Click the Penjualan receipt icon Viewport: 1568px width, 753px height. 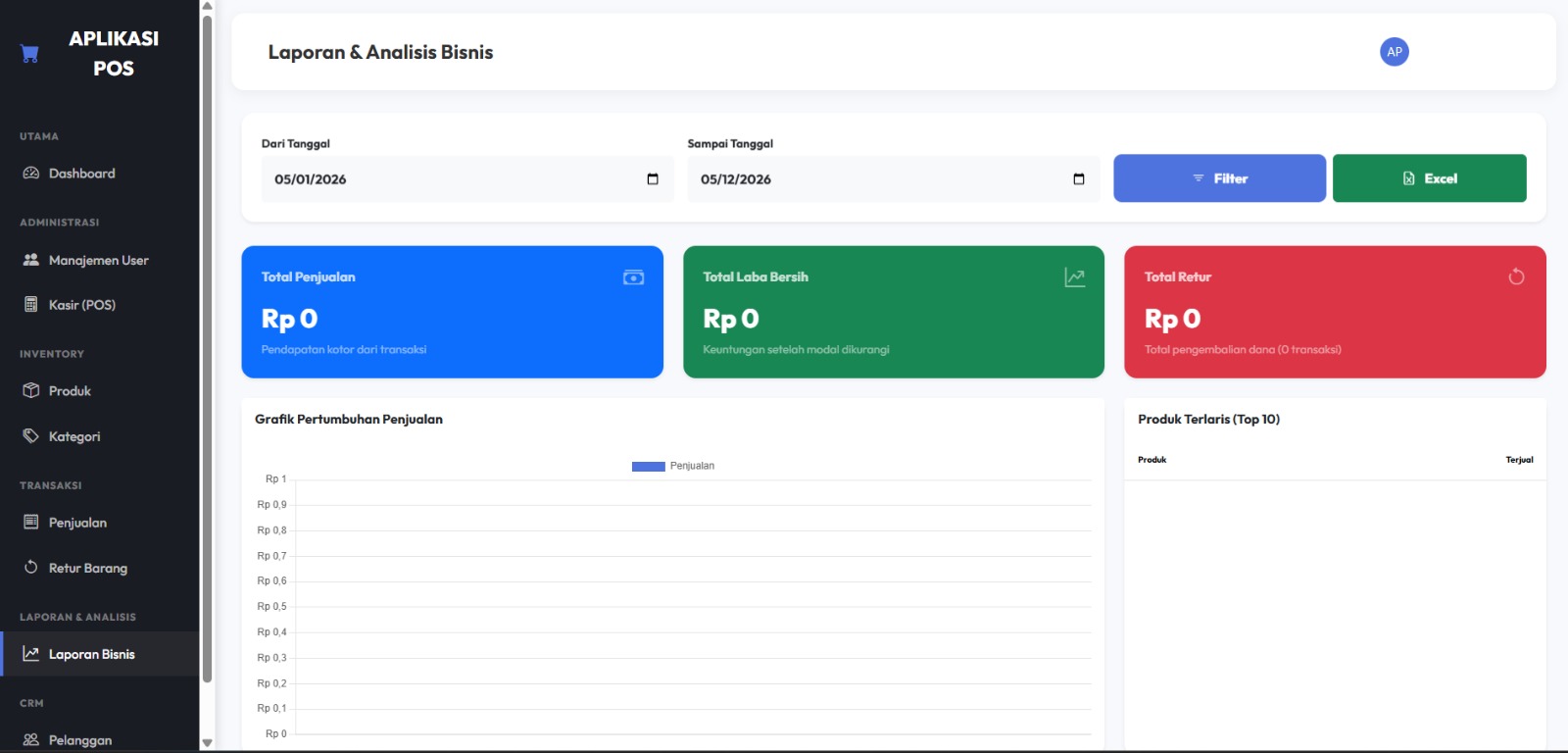pos(30,522)
